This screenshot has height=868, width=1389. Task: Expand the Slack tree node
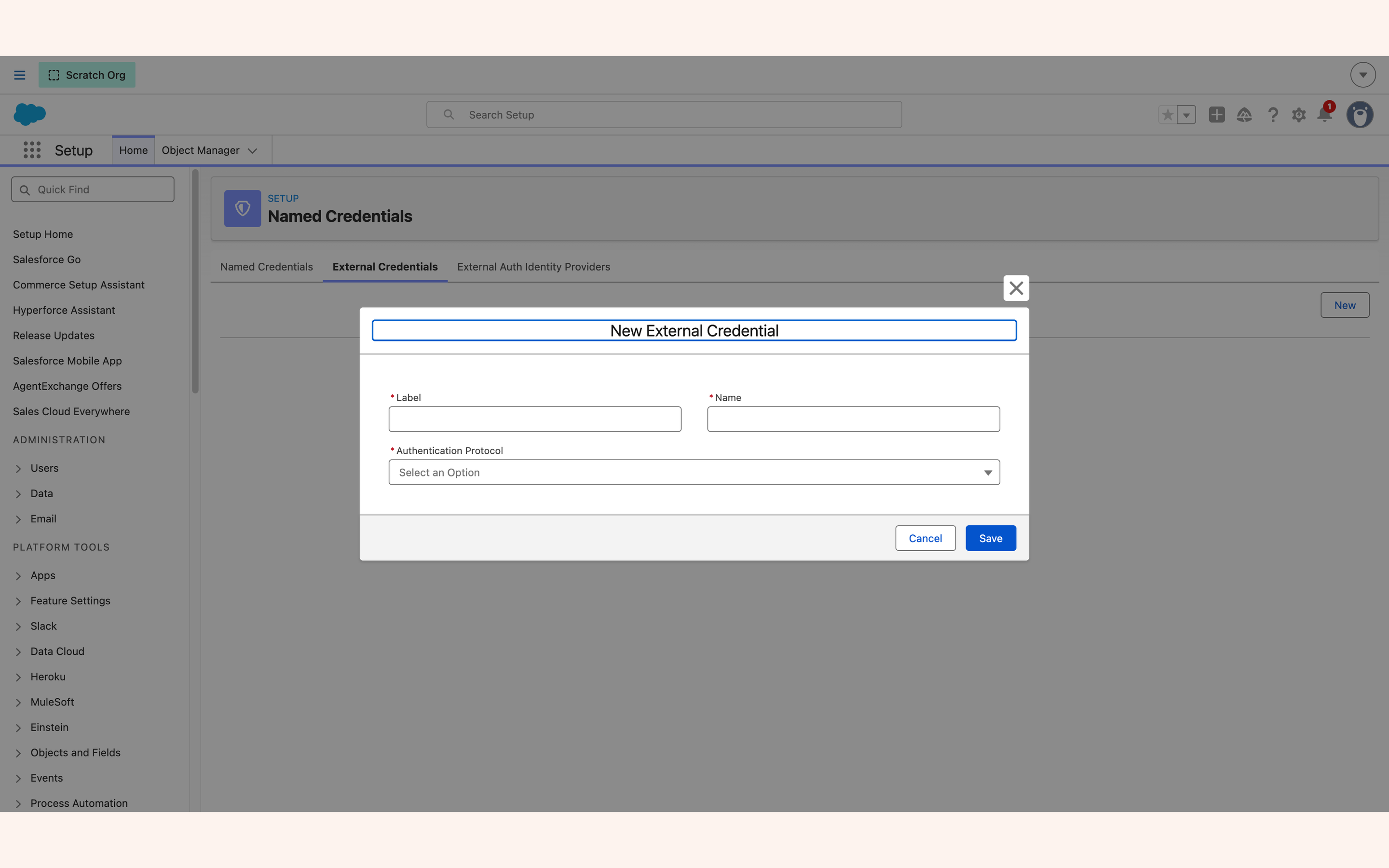click(x=18, y=626)
